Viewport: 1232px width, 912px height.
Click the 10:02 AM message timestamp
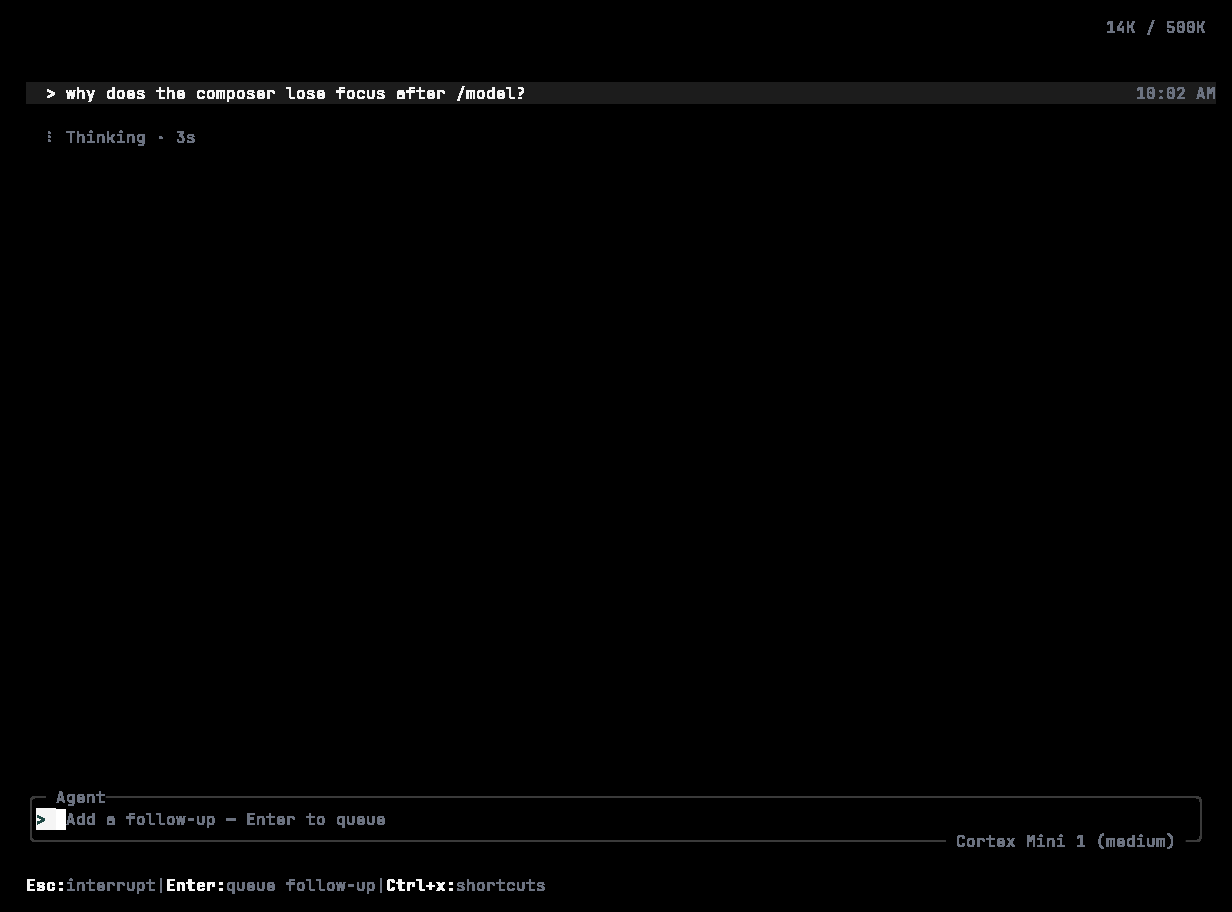pos(1175,93)
